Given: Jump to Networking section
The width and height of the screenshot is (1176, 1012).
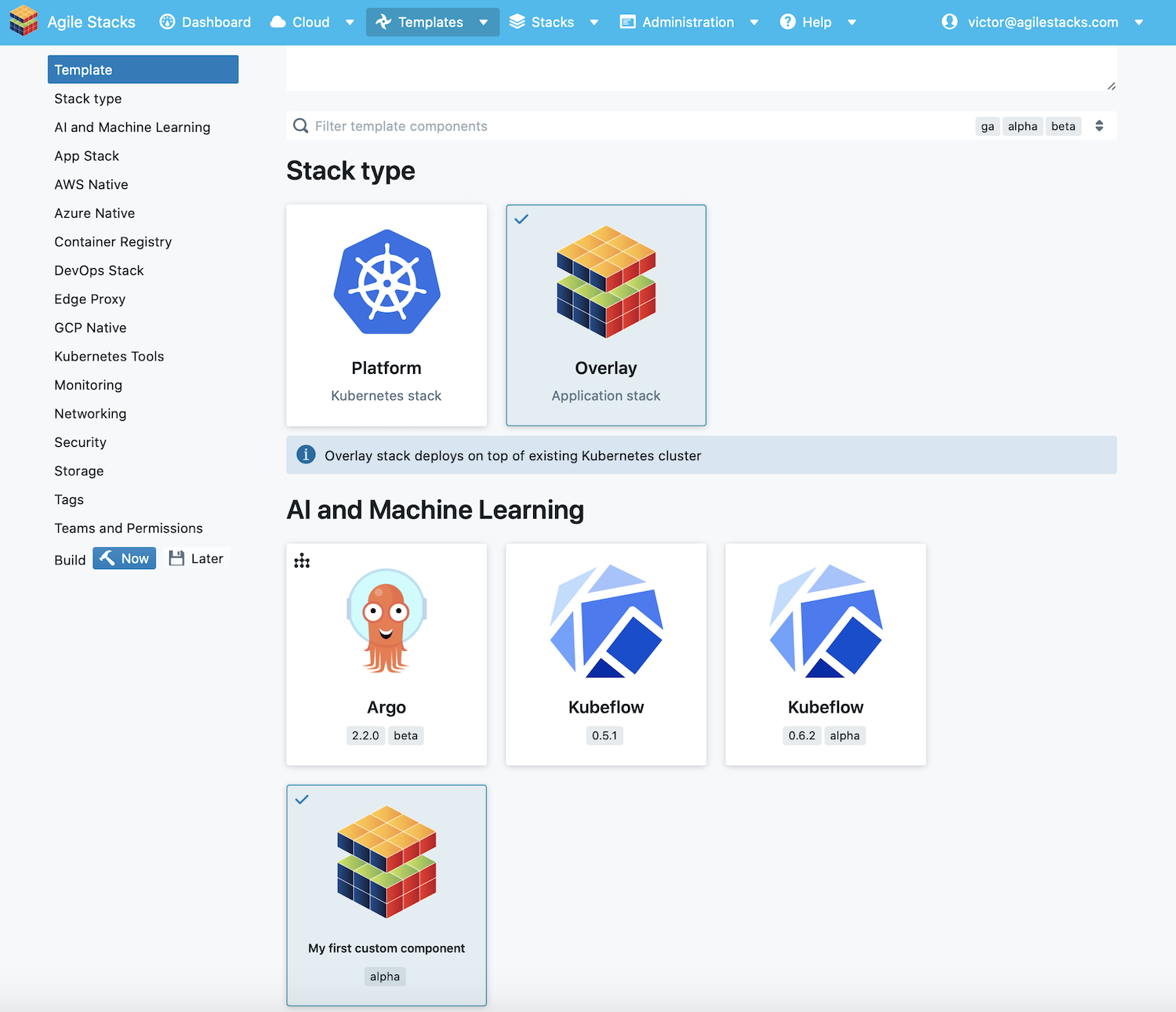Looking at the screenshot, I should click(x=90, y=414).
